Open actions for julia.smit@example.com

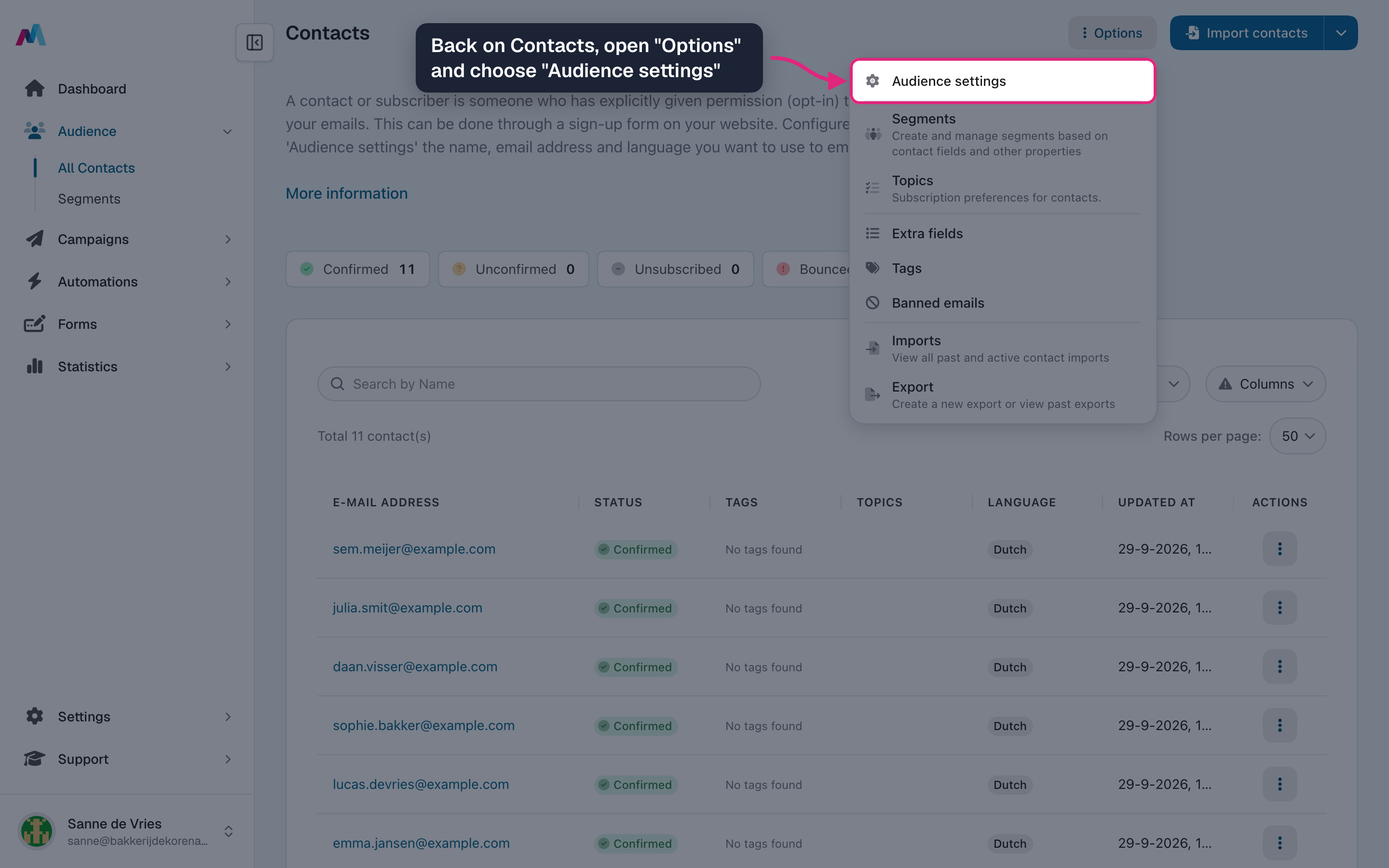1280,608
